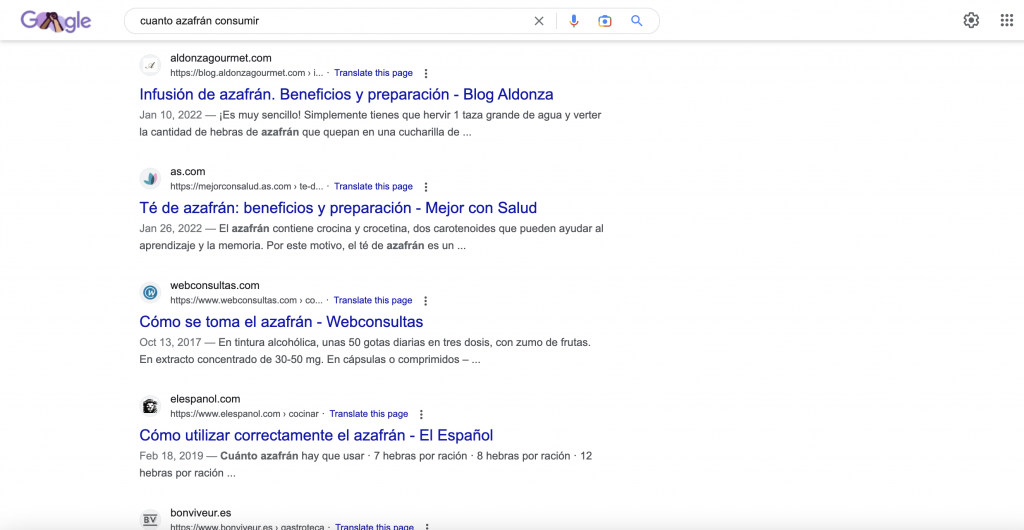Click the aldonzagourmet.com site name
This screenshot has height=530, width=1024.
coord(221,58)
